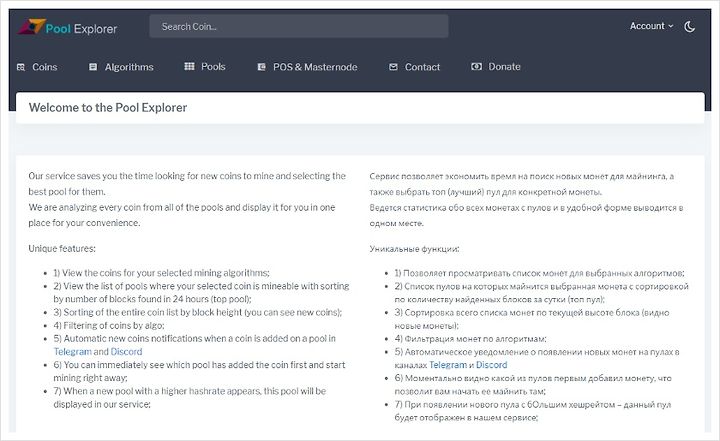
Task: Click the Algorithms list icon
Action: pos(93,67)
